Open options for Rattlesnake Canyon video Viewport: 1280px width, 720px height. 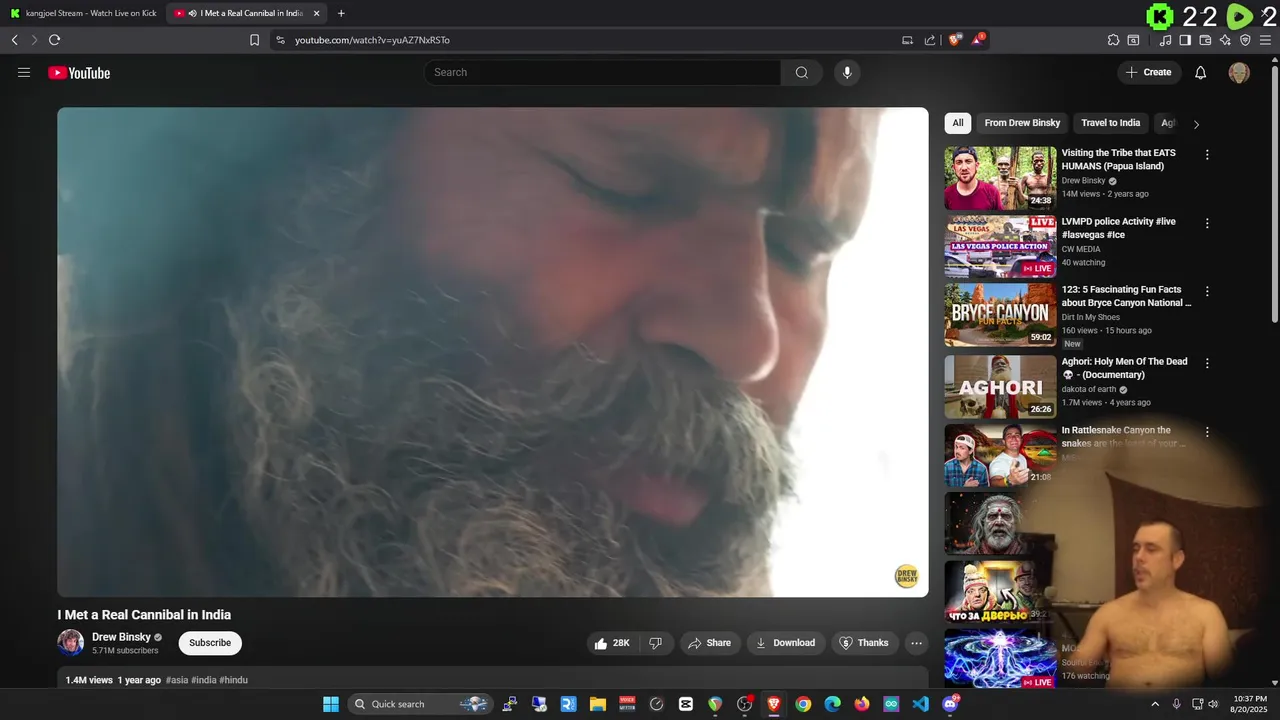click(1207, 432)
